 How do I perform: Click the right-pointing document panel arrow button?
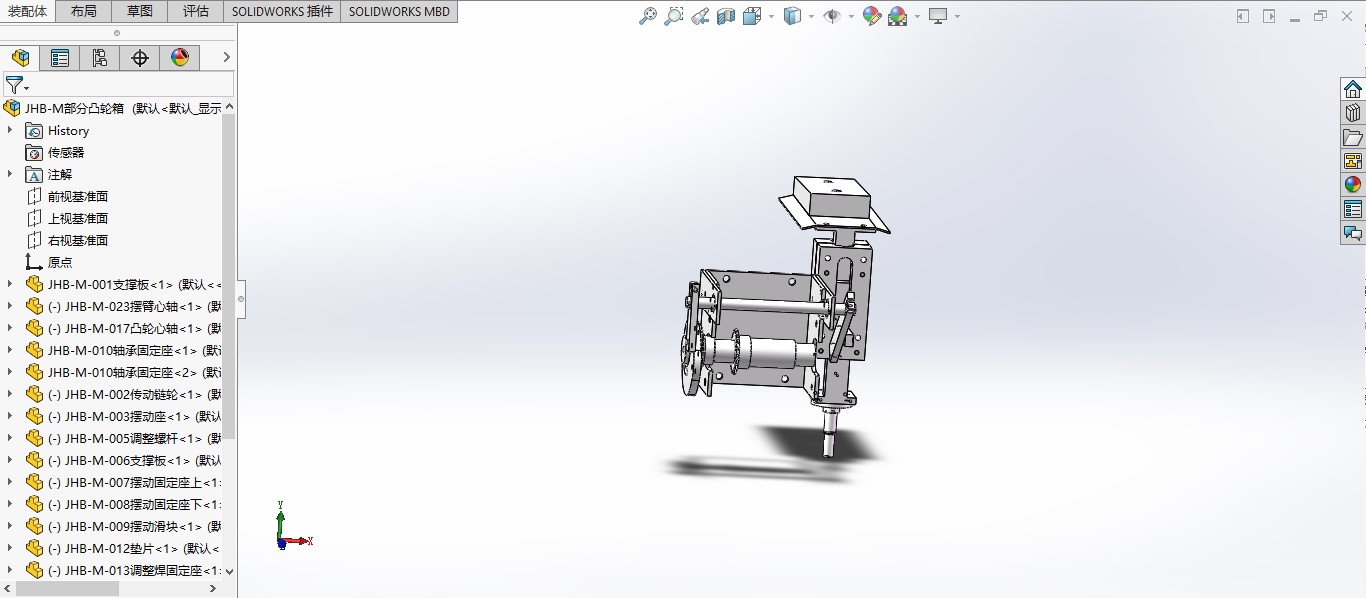pyautogui.click(x=1269, y=16)
